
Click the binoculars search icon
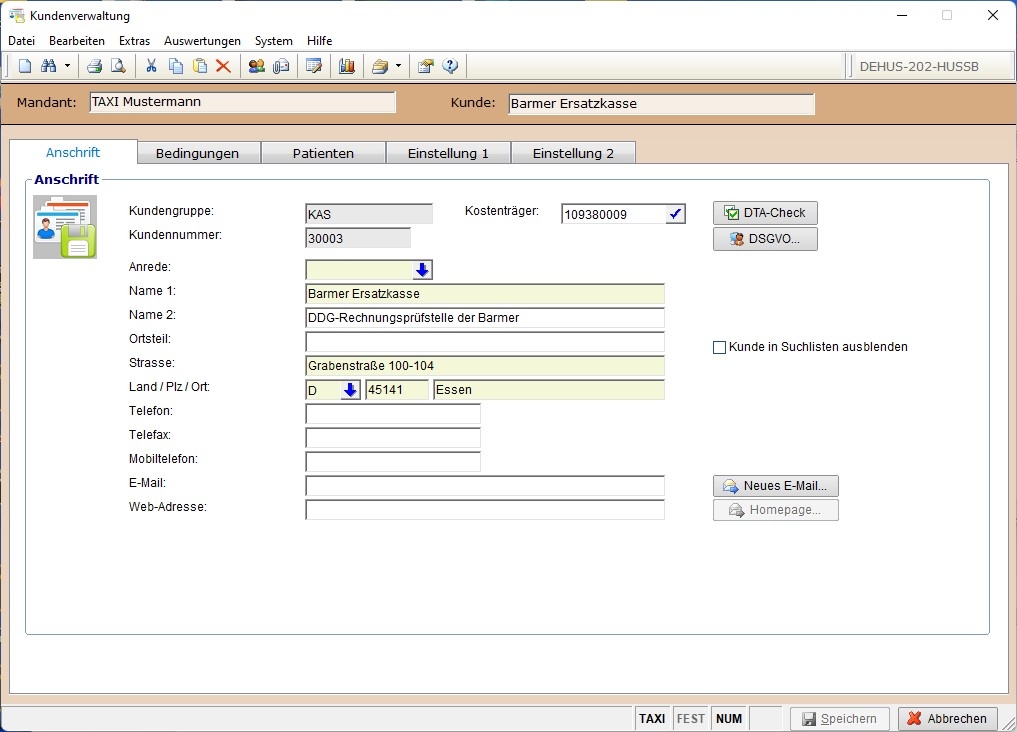[49, 66]
